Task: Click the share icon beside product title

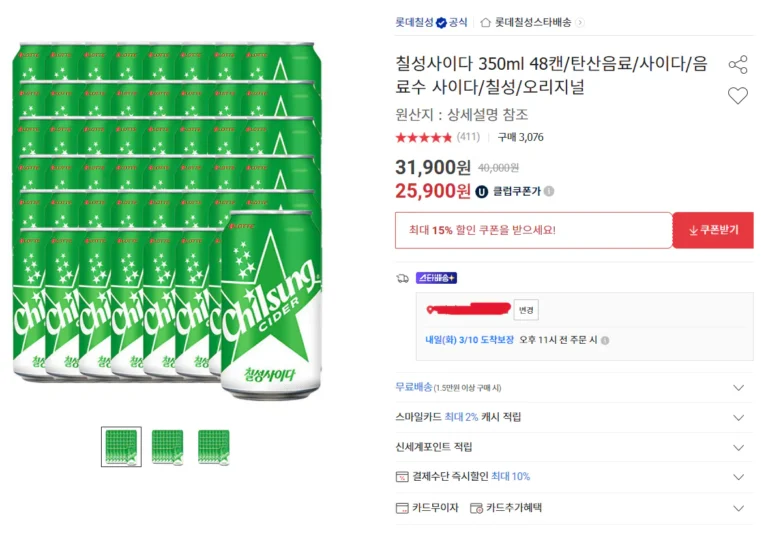Action: (738, 65)
